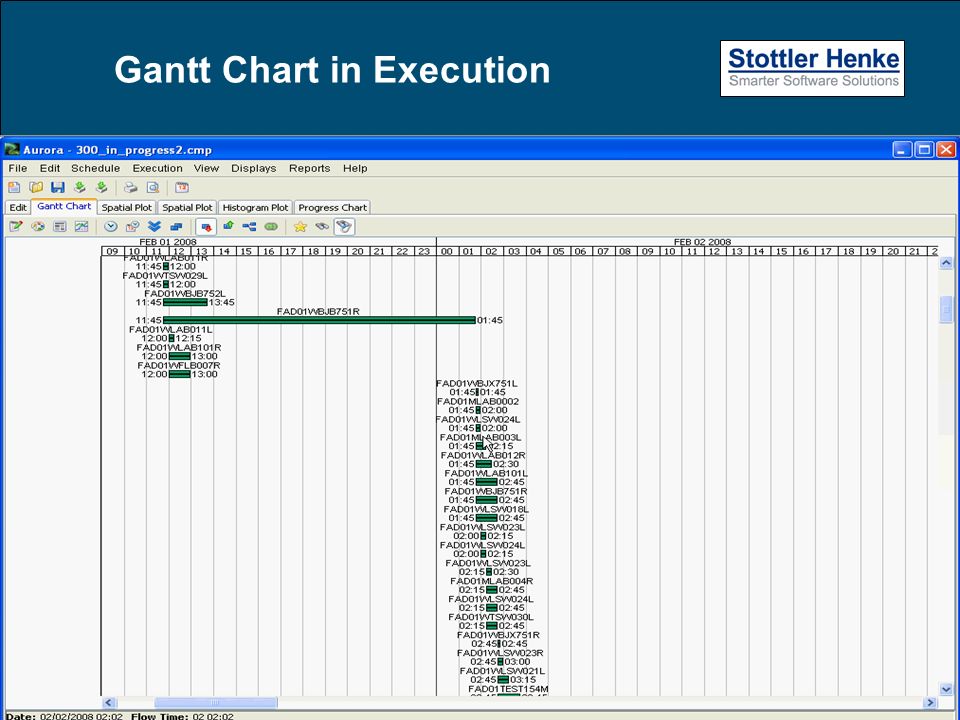Toggle the highlighted red-blue arrow toolbar button
This screenshot has width=960, height=720.
click(x=206, y=227)
